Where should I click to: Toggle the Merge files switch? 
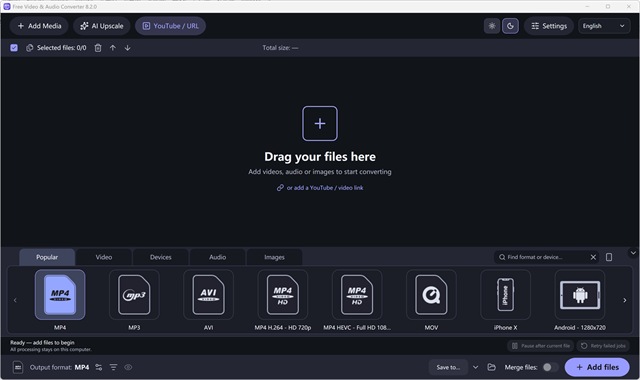(x=549, y=367)
